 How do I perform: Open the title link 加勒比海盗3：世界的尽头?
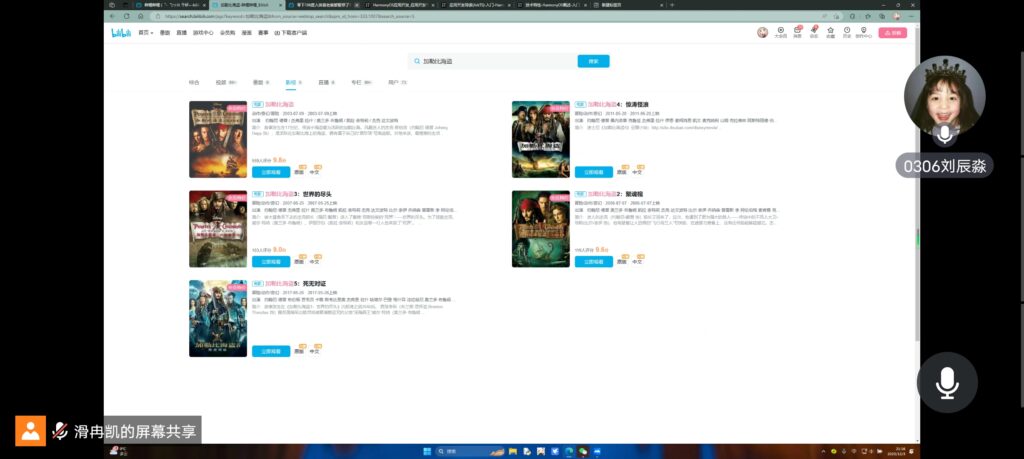click(x=298, y=194)
